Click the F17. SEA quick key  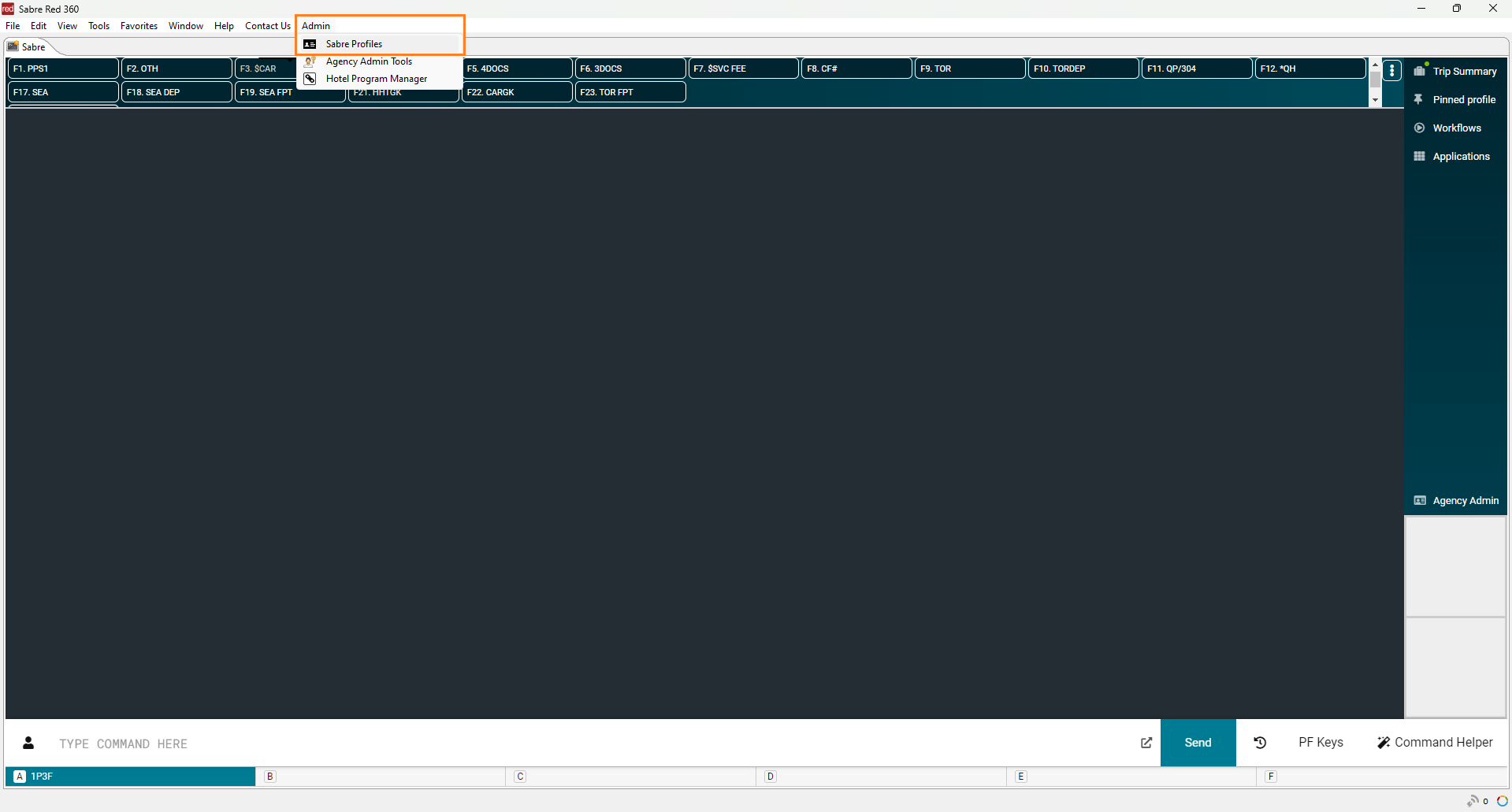tap(63, 92)
